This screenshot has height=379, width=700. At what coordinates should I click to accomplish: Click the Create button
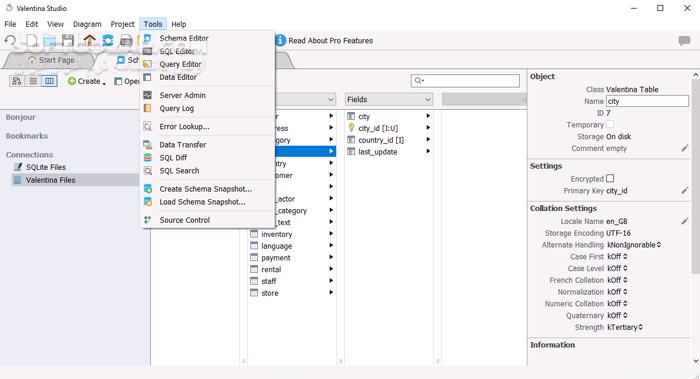click(87, 81)
